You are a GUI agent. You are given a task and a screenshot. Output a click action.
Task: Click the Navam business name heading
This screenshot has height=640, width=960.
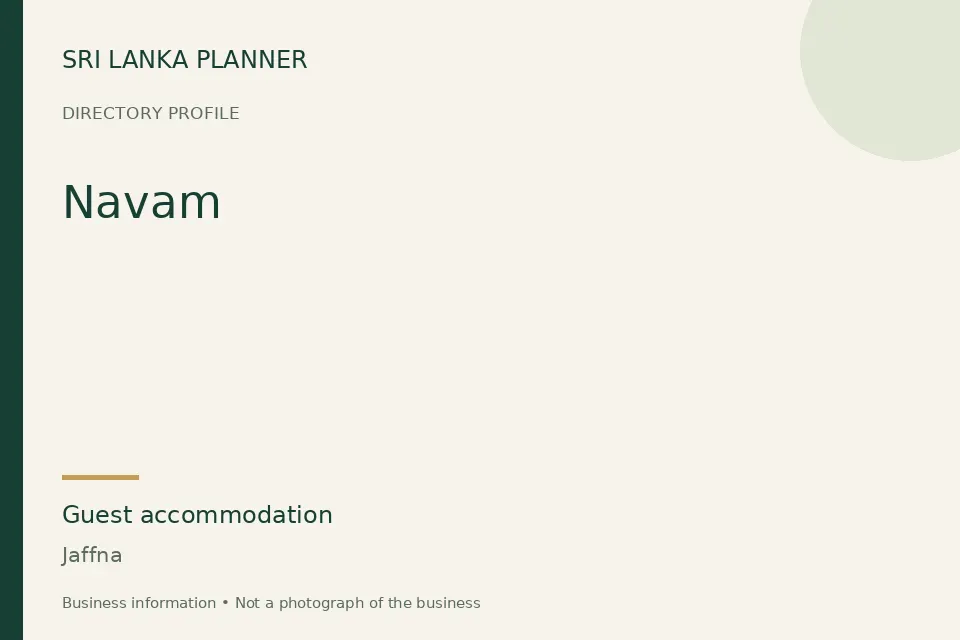(x=141, y=201)
